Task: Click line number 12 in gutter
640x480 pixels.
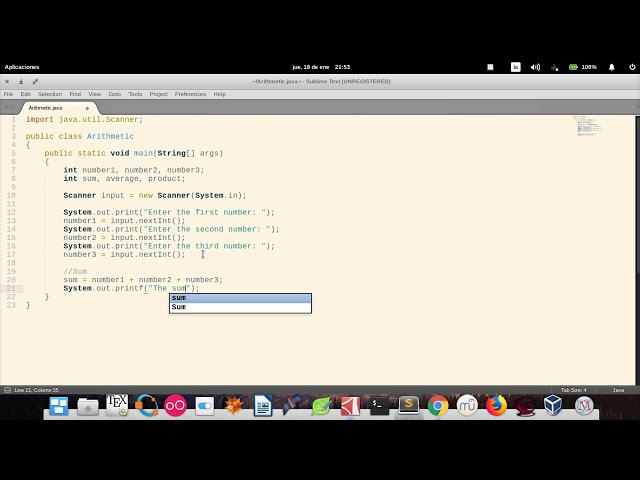Action: tap(11, 212)
